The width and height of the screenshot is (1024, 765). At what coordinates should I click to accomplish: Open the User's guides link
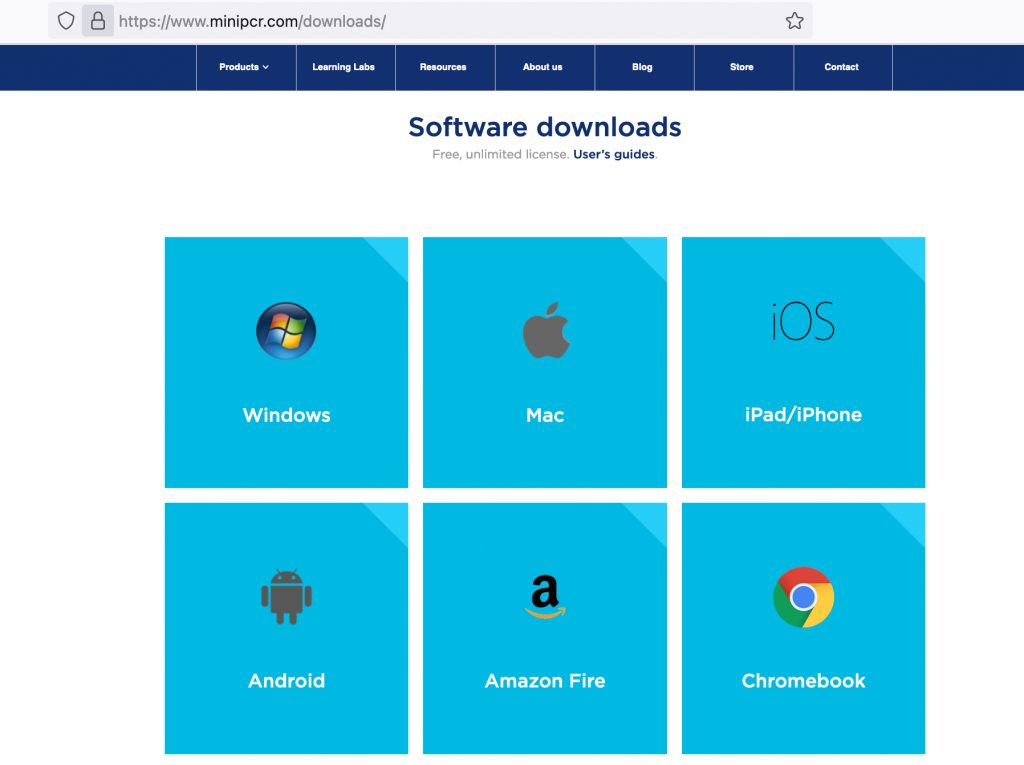click(x=614, y=155)
